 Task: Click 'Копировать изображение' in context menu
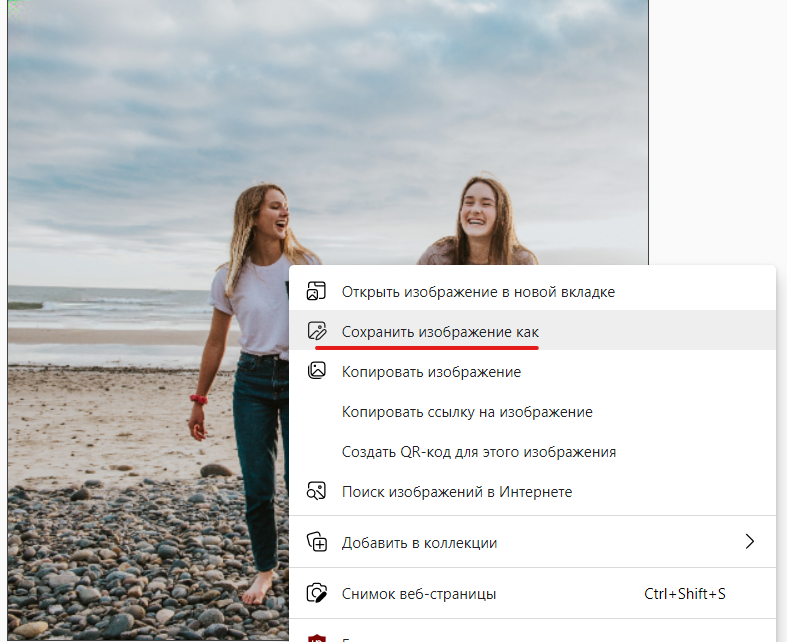tap(533, 371)
